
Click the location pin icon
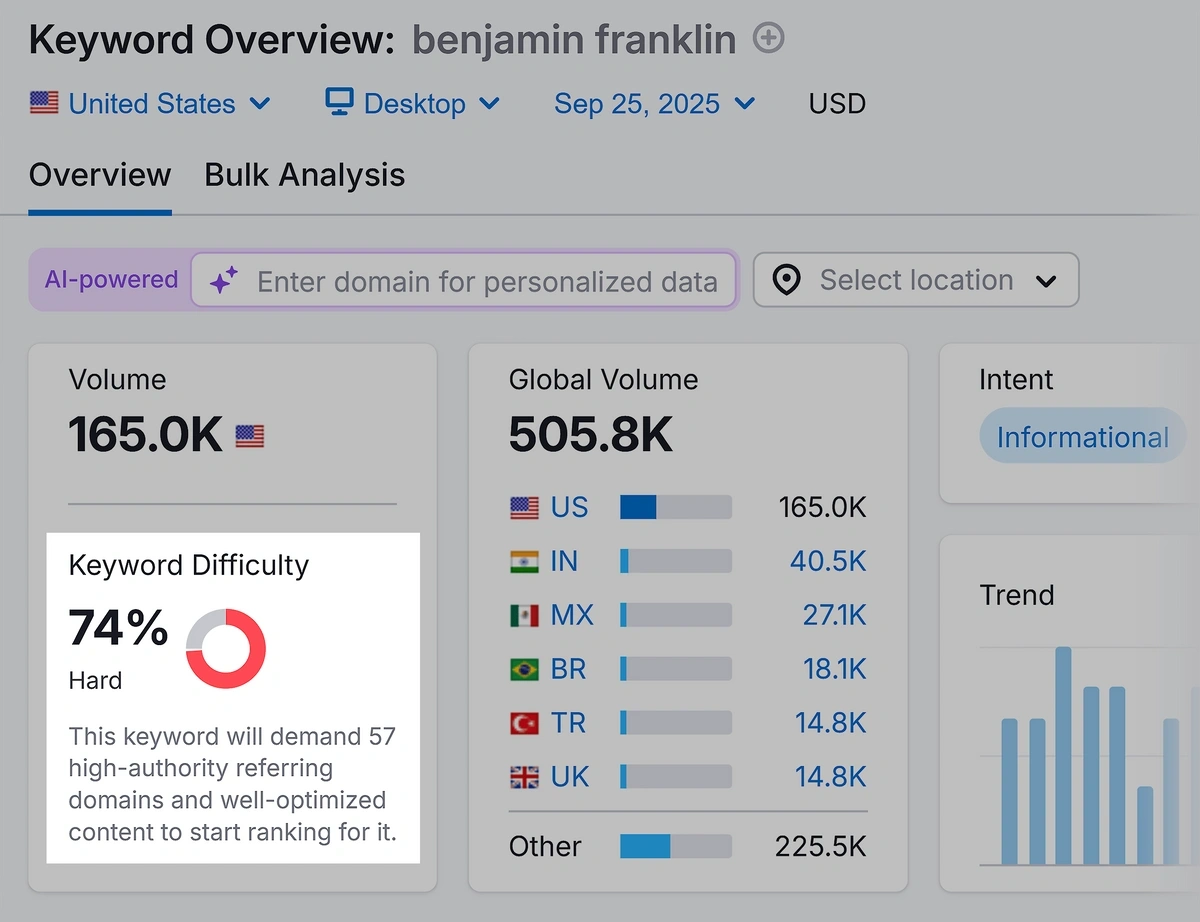pyautogui.click(x=787, y=280)
